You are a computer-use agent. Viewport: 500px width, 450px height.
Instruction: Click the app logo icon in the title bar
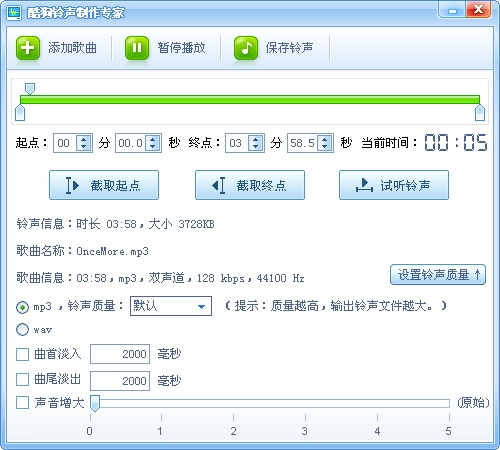pyautogui.click(x=14, y=13)
